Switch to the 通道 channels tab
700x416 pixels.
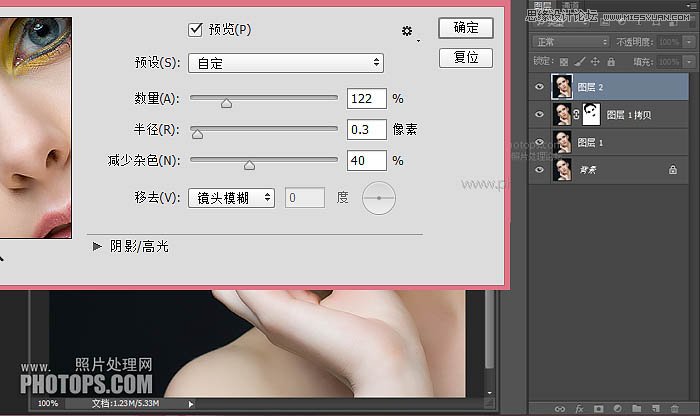pyautogui.click(x=570, y=5)
